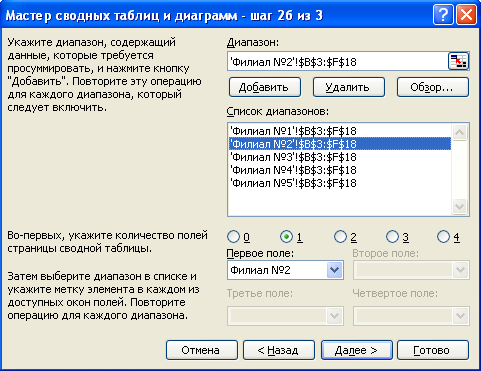Finish wizard with Готово button
The image size is (481, 371).
click(x=433, y=350)
